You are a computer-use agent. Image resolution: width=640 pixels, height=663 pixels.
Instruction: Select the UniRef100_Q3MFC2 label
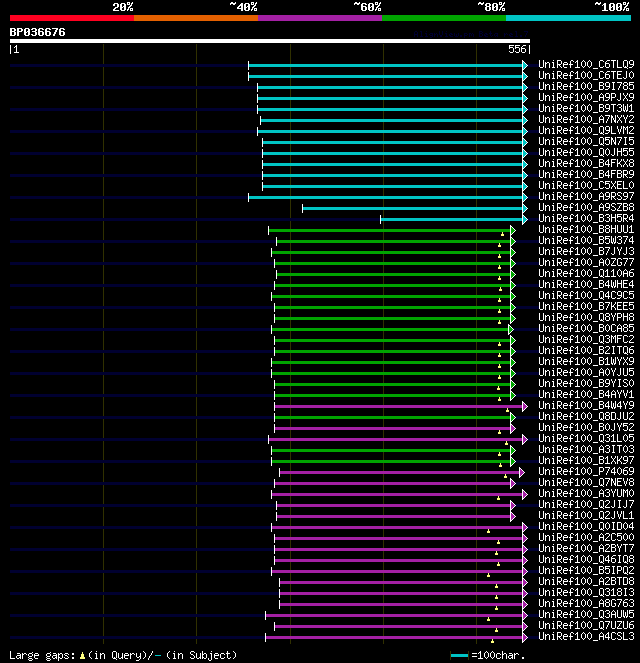tap(586, 339)
